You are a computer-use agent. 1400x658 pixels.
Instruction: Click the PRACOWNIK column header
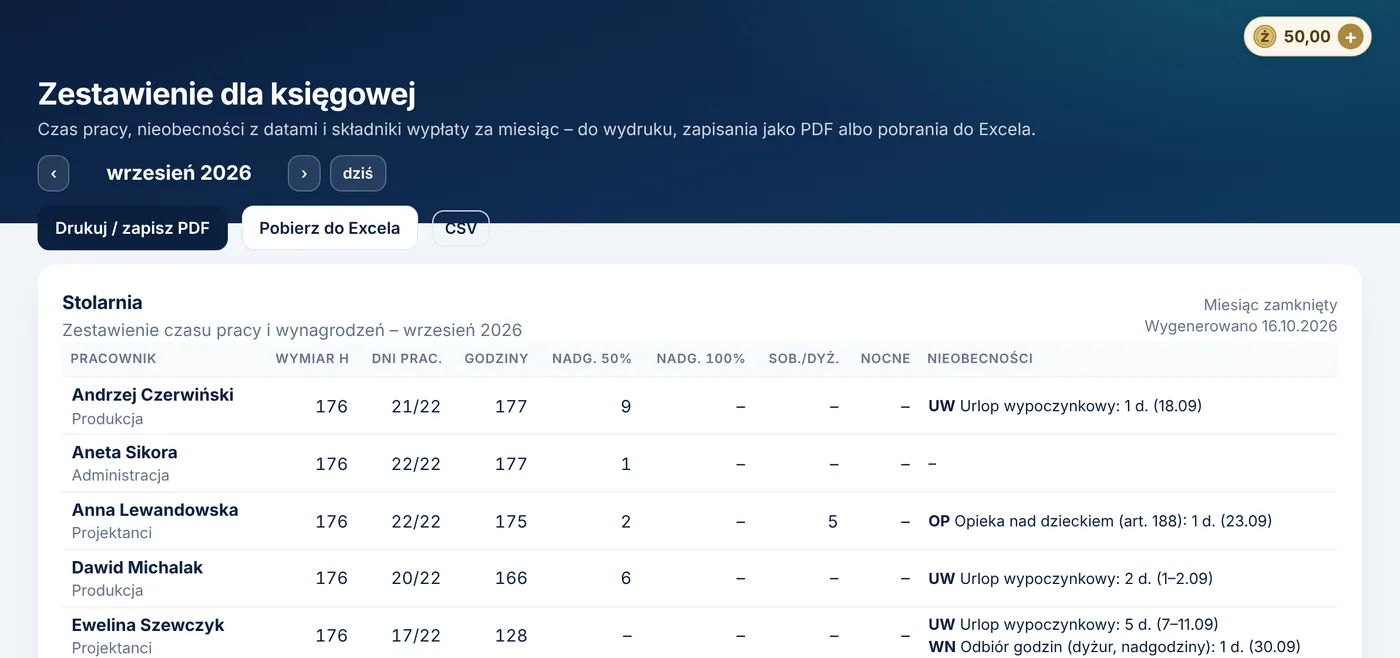click(113, 358)
